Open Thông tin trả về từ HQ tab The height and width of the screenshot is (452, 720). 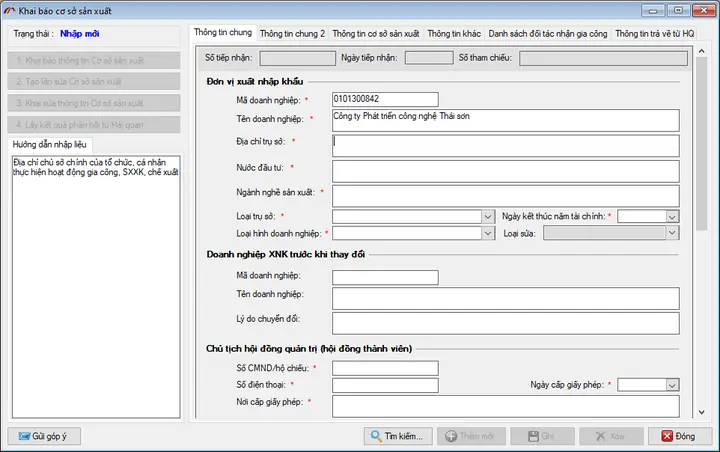coord(654,34)
